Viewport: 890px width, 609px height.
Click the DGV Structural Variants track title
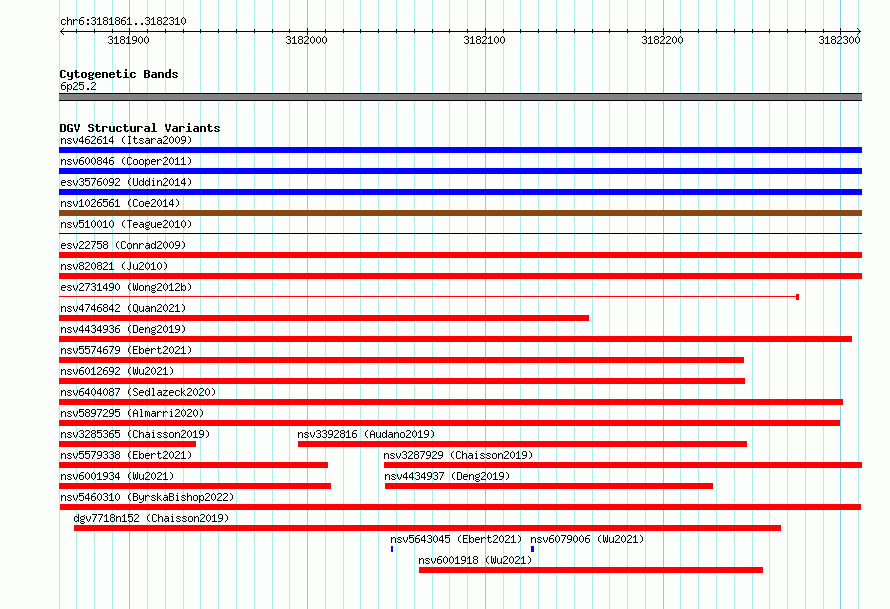tap(140, 128)
